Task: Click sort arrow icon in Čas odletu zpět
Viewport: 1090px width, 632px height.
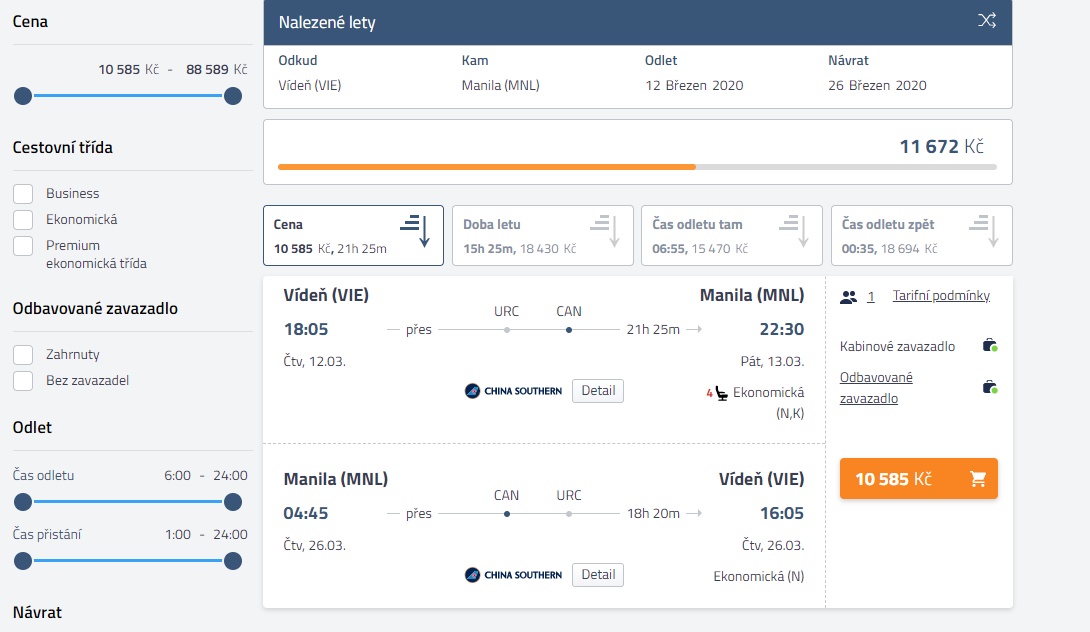Action: [984, 231]
